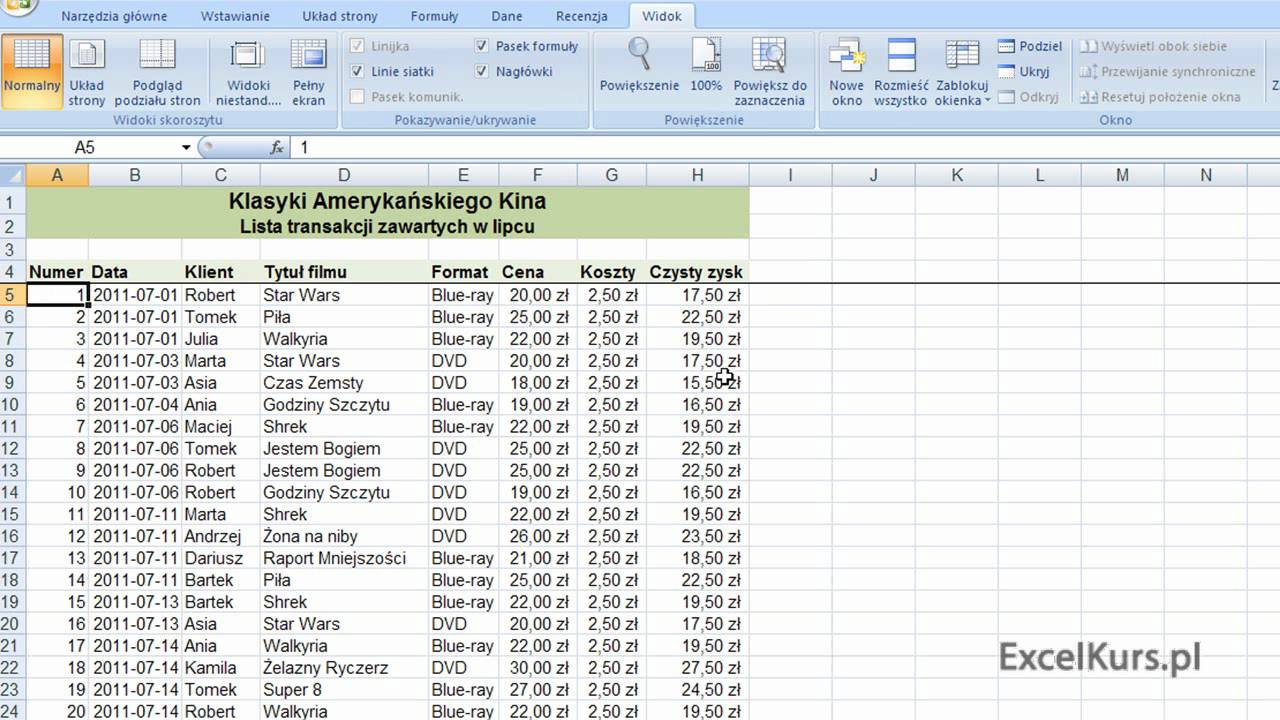This screenshot has width=1280, height=720.
Task: Select Układ strony view button in Widoki skoroszytu
Action: pos(87,71)
